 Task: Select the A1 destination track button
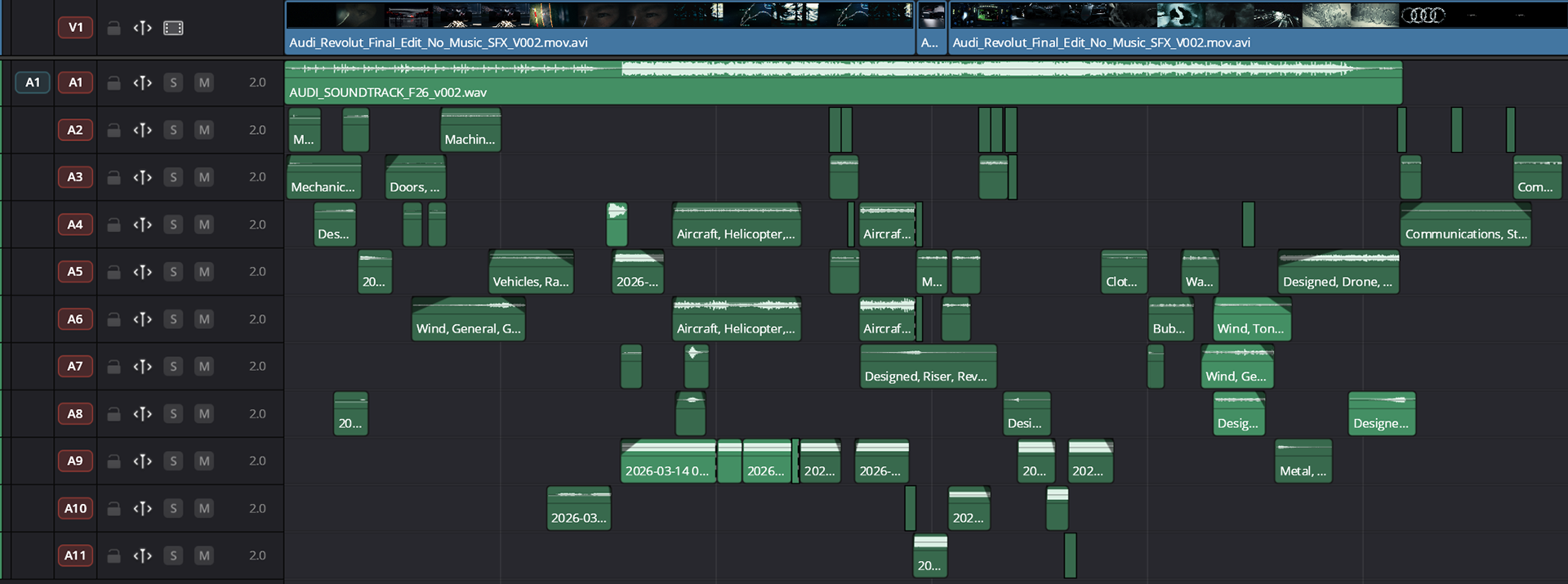[75, 82]
